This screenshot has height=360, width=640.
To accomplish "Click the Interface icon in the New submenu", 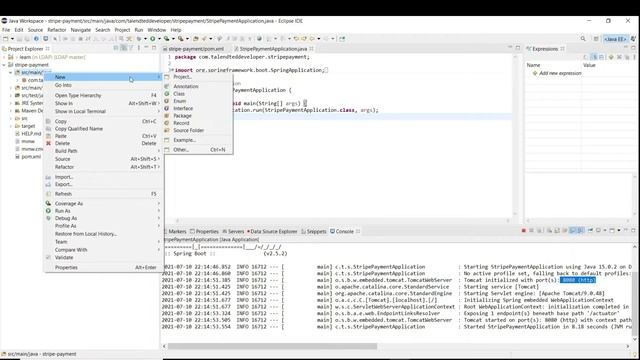I will click(x=167, y=109).
